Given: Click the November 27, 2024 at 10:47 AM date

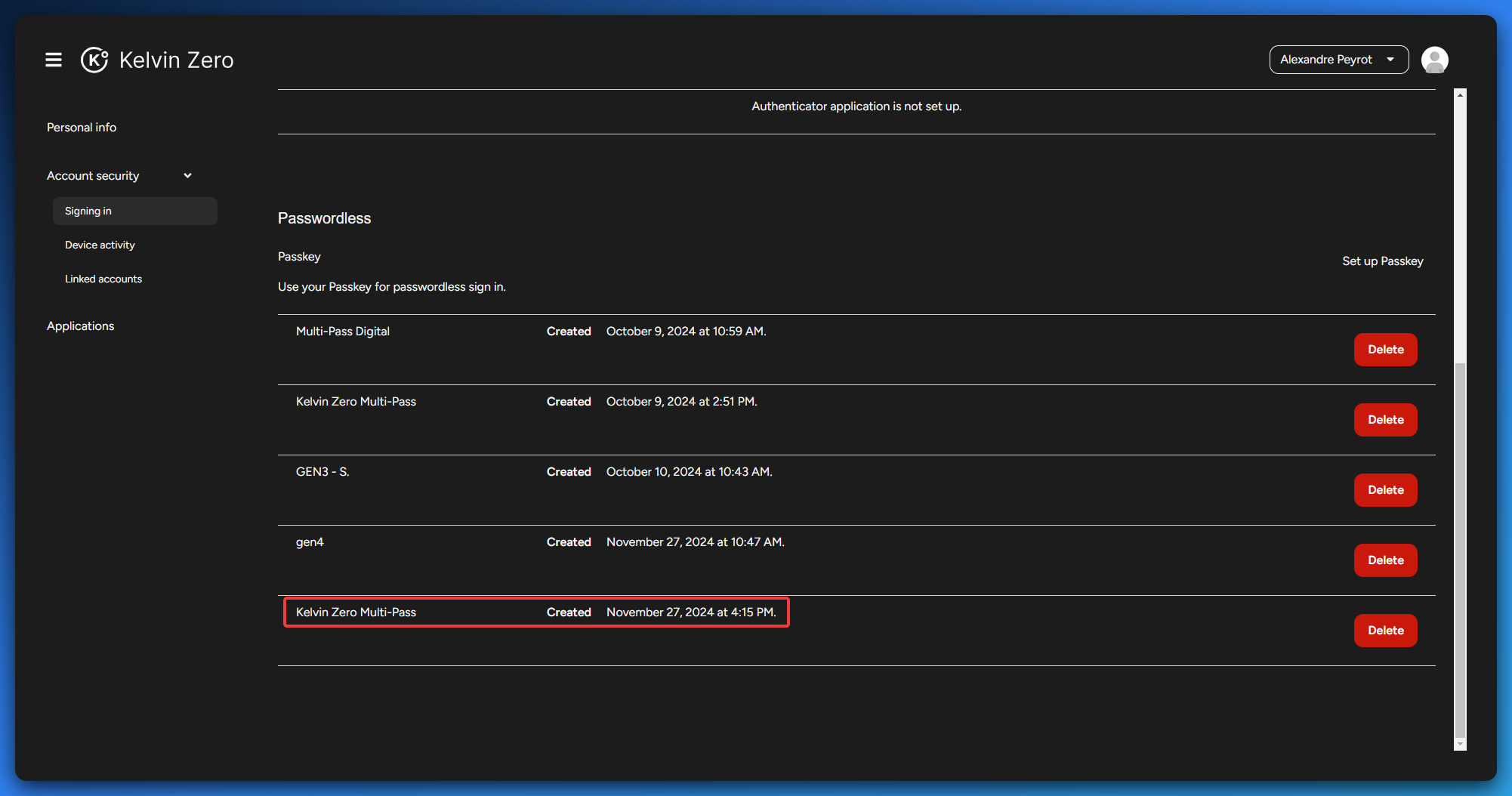Looking at the screenshot, I should click(695, 542).
